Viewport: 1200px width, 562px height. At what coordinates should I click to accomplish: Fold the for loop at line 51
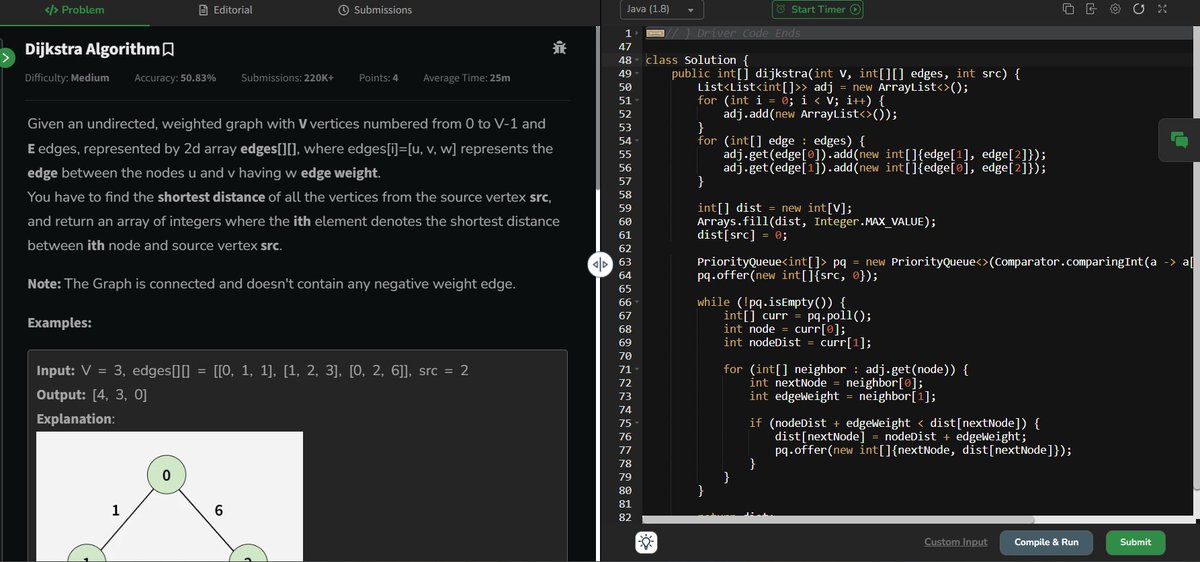point(638,101)
